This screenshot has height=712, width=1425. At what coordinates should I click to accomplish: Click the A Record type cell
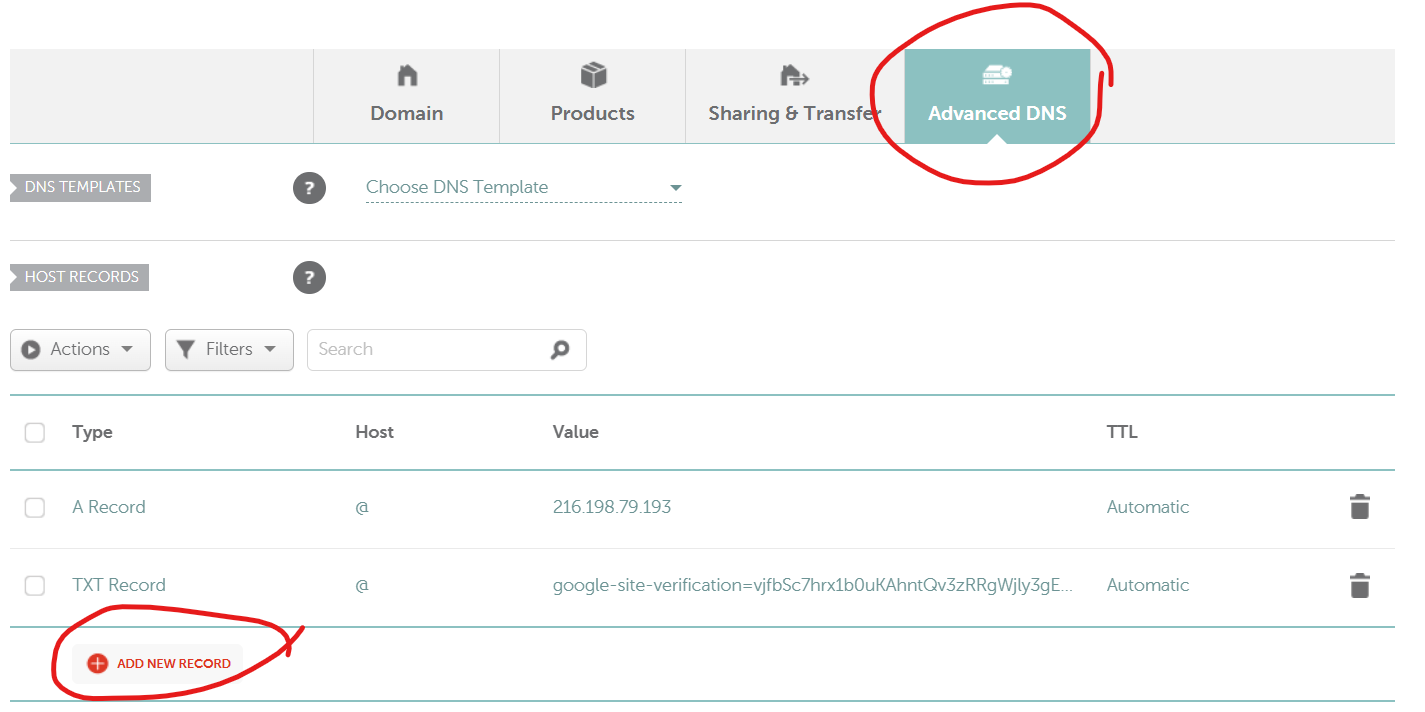(109, 507)
